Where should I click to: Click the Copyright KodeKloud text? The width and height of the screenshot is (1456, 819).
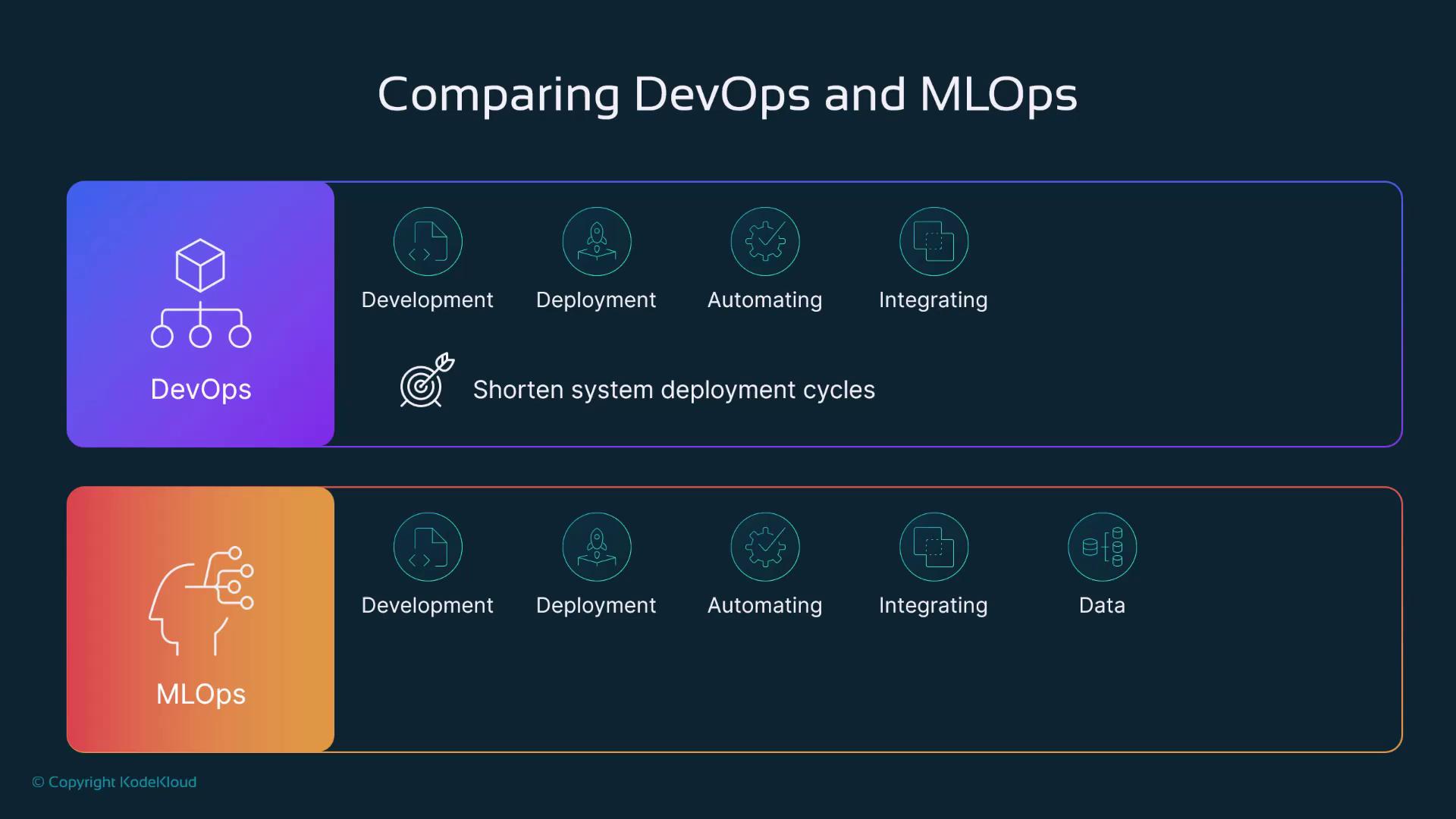click(115, 782)
